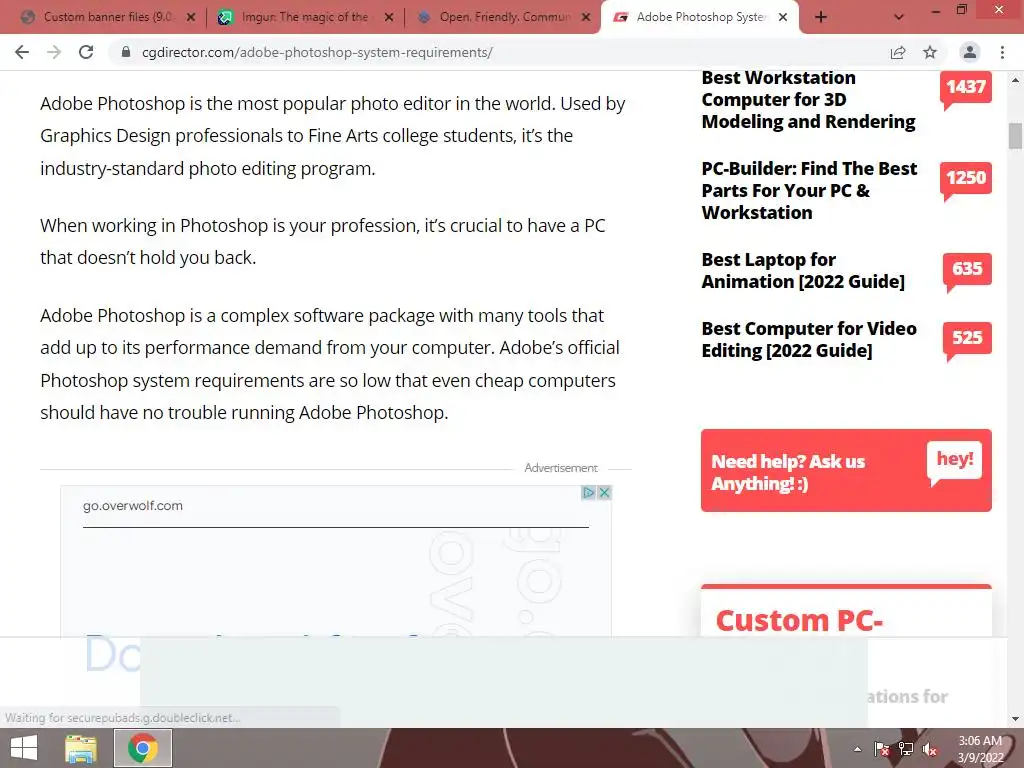Open Action Center flag icon
This screenshot has height=768, width=1024.
click(882, 749)
